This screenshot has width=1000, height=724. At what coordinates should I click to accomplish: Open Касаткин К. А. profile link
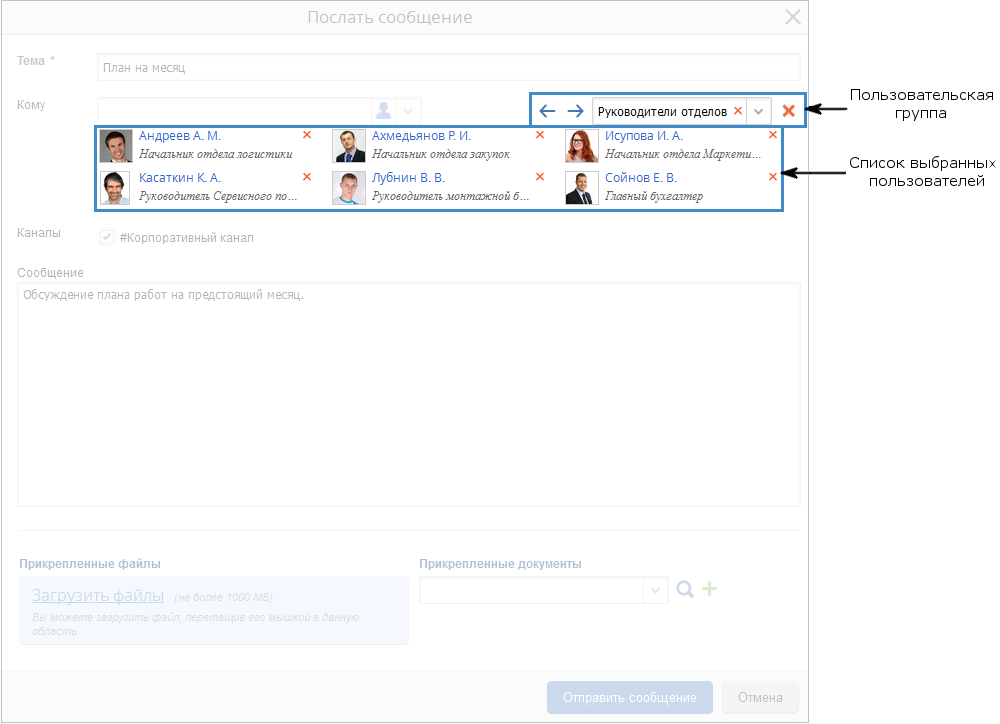click(180, 178)
